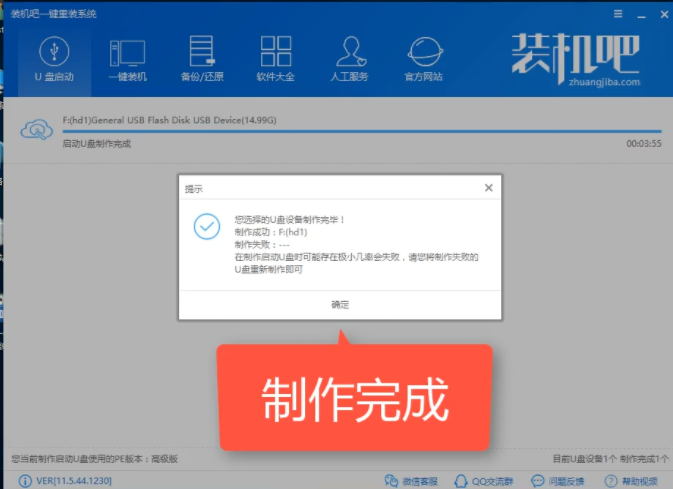Image resolution: width=673 pixels, height=489 pixels.
Task: Open the 备份/还原 tab
Action: 202,60
